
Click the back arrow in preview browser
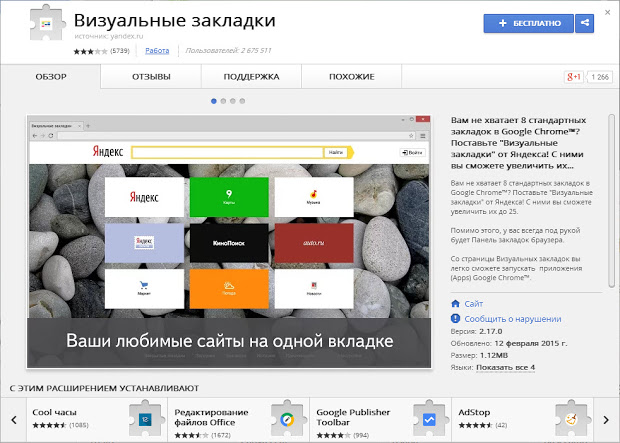(x=35, y=136)
